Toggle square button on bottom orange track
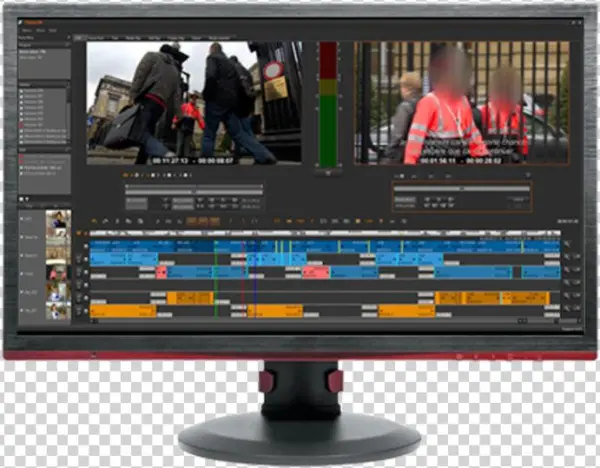Viewport: 600px width, 468px height. pyautogui.click(x=86, y=311)
